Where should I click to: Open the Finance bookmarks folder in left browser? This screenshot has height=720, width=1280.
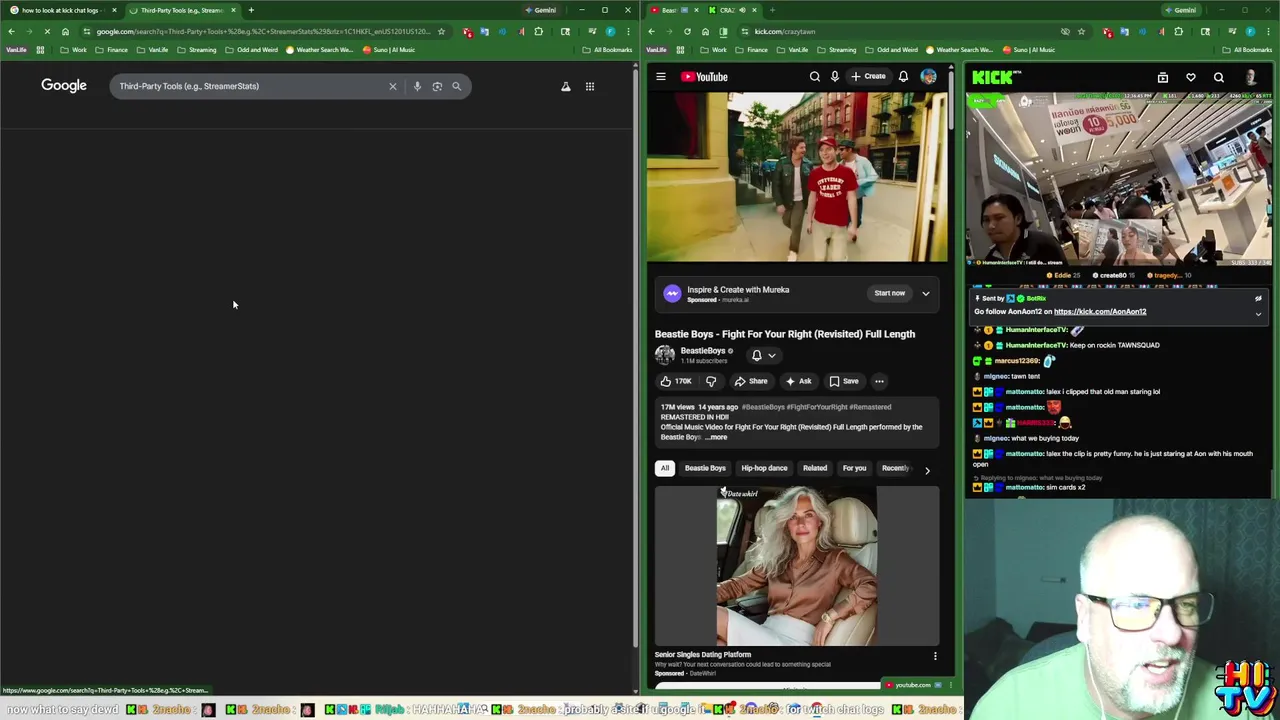[112, 50]
